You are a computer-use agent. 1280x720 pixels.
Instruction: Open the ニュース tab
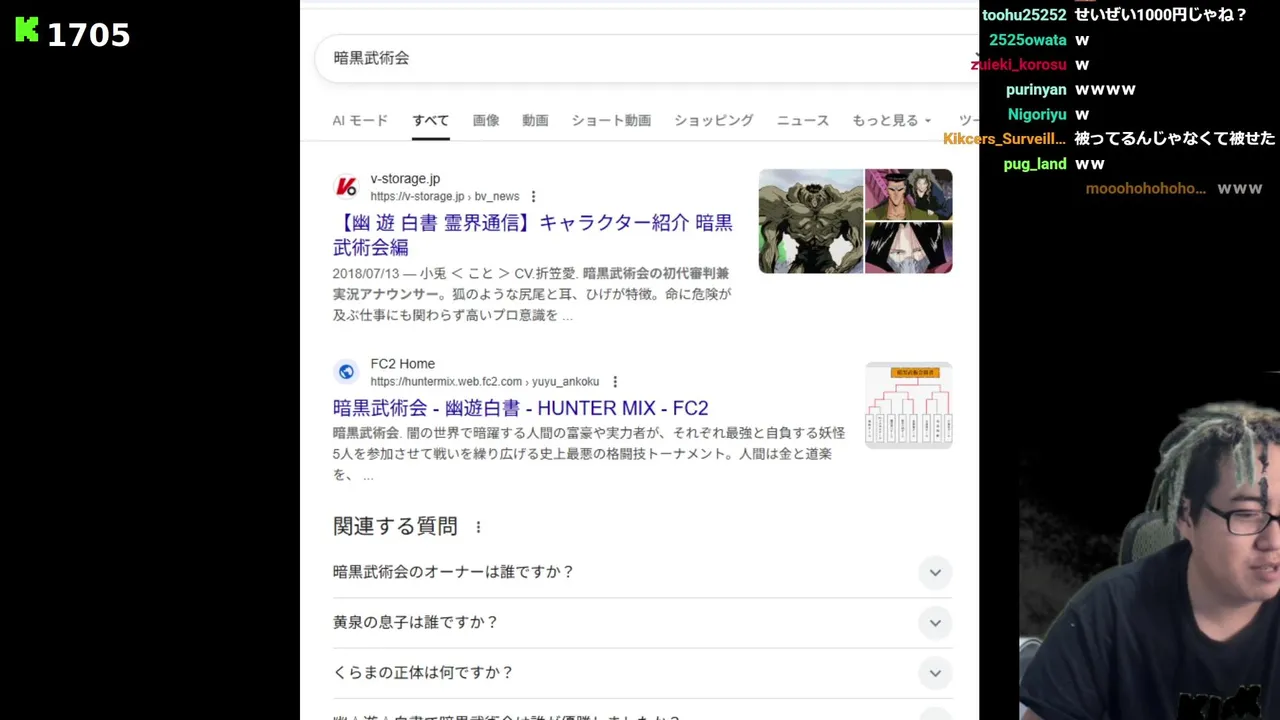[803, 120]
